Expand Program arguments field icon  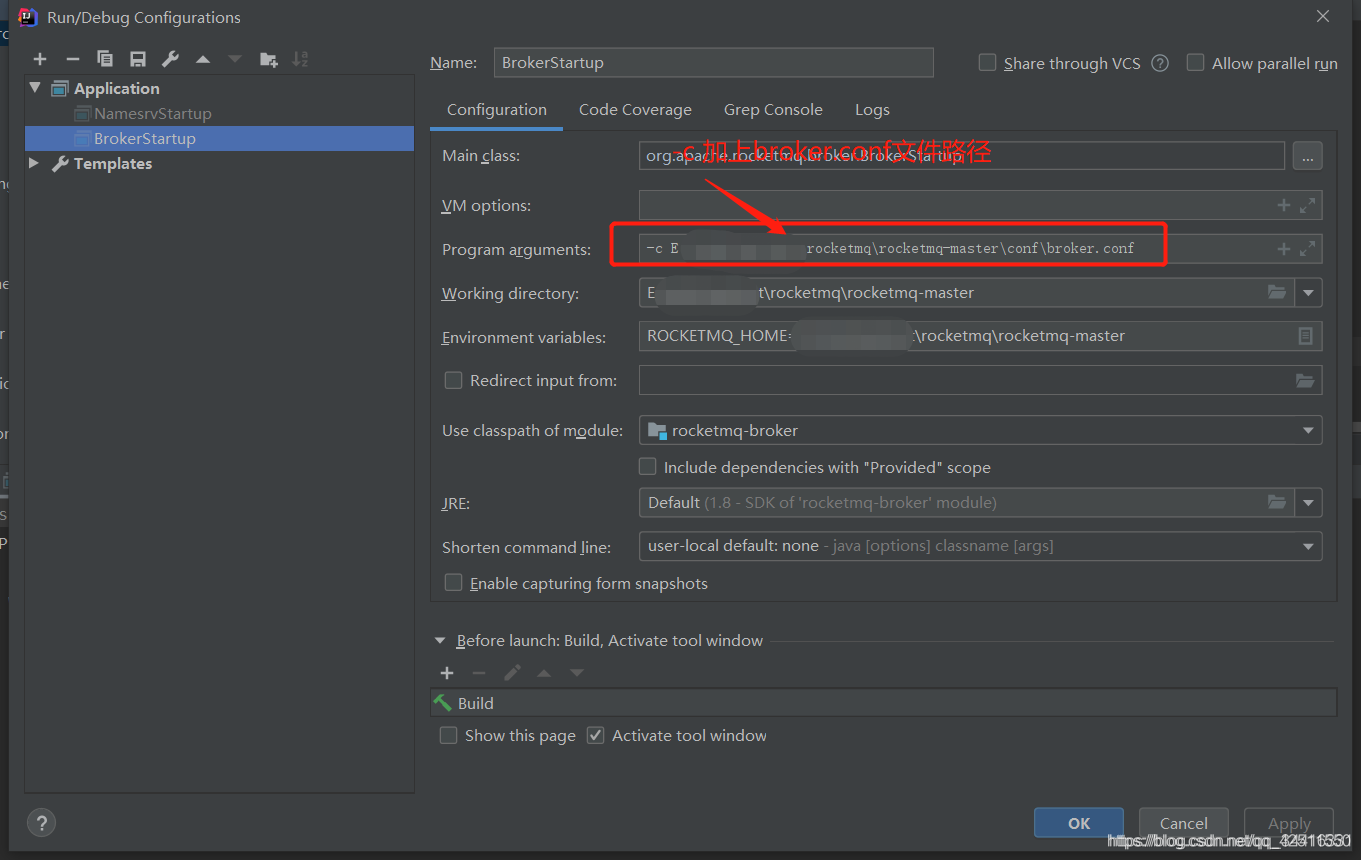1307,249
